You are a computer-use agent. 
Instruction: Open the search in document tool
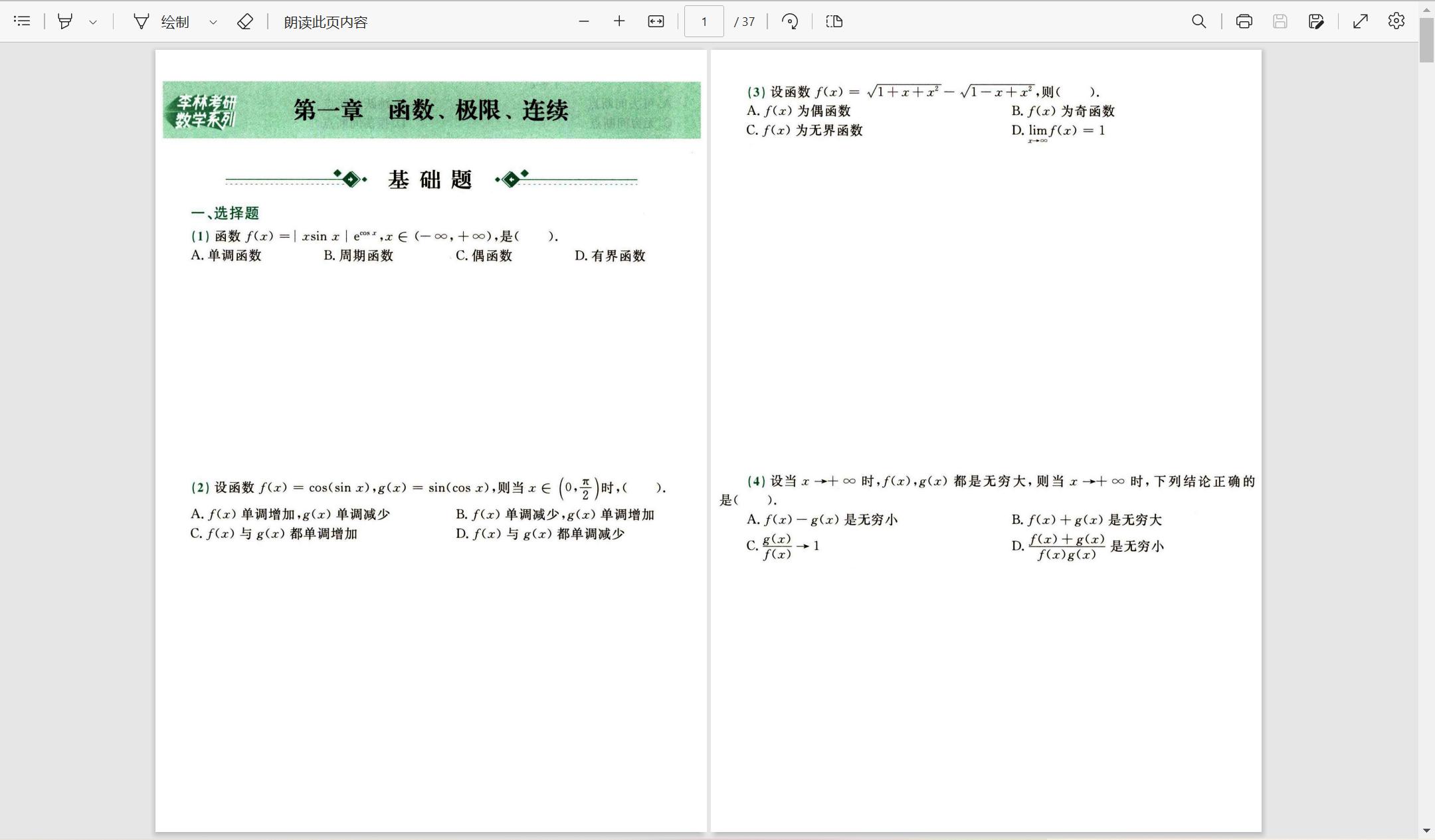point(1198,21)
